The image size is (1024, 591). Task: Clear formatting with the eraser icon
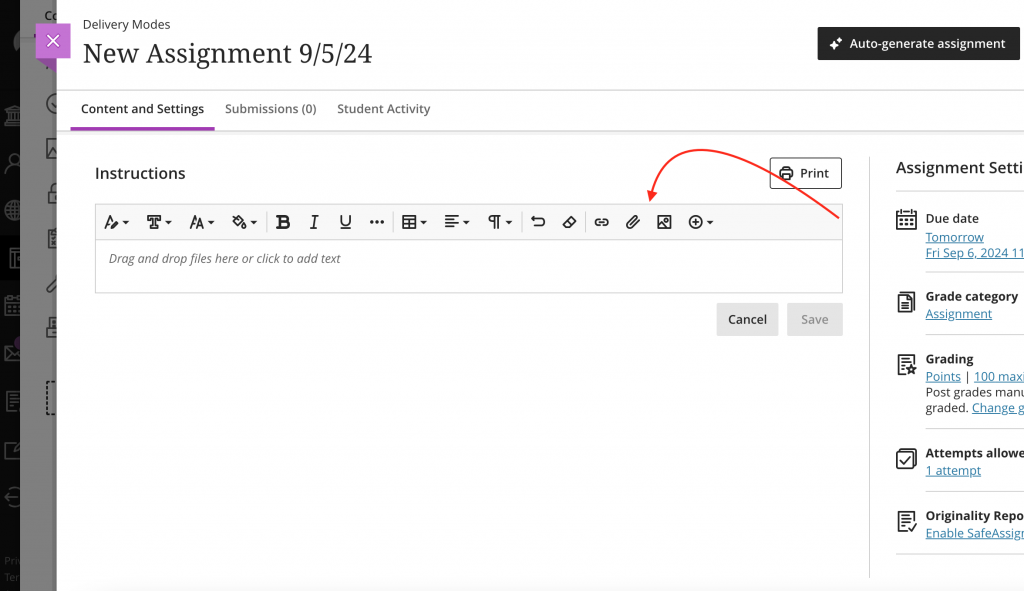click(569, 221)
